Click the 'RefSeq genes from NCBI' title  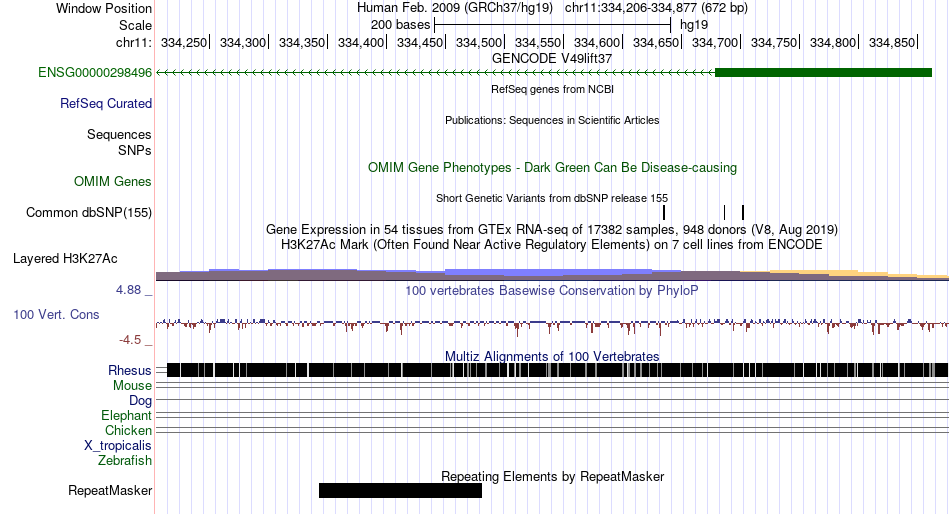[x=552, y=89]
